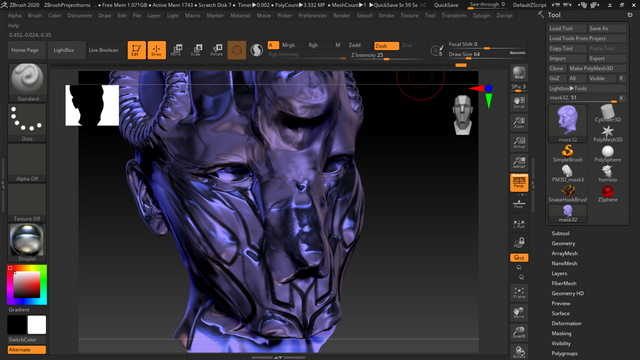
Task: Click the Save As button
Action: pos(607,28)
